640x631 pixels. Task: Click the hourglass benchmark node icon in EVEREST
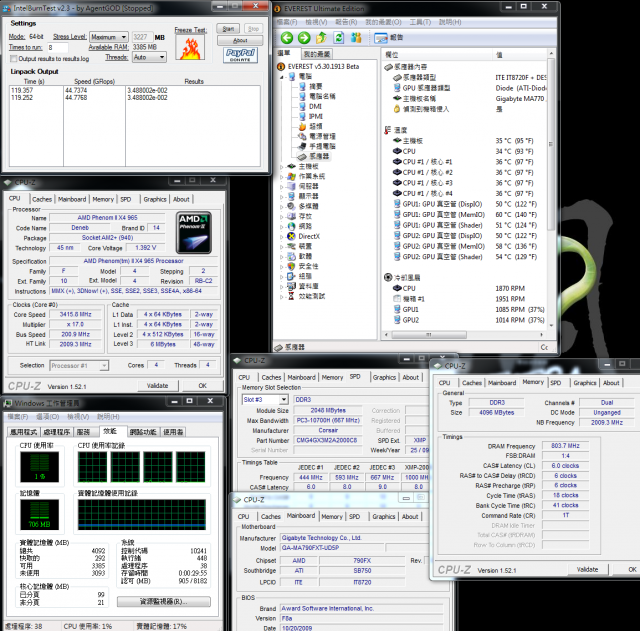(x=291, y=296)
